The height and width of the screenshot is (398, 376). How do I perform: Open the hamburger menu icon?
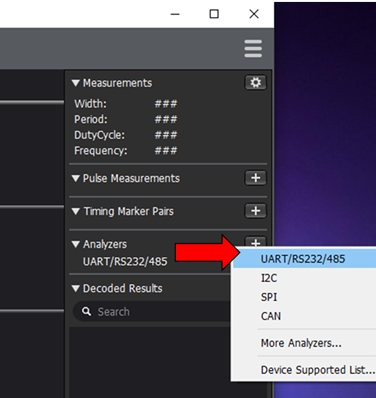click(253, 49)
